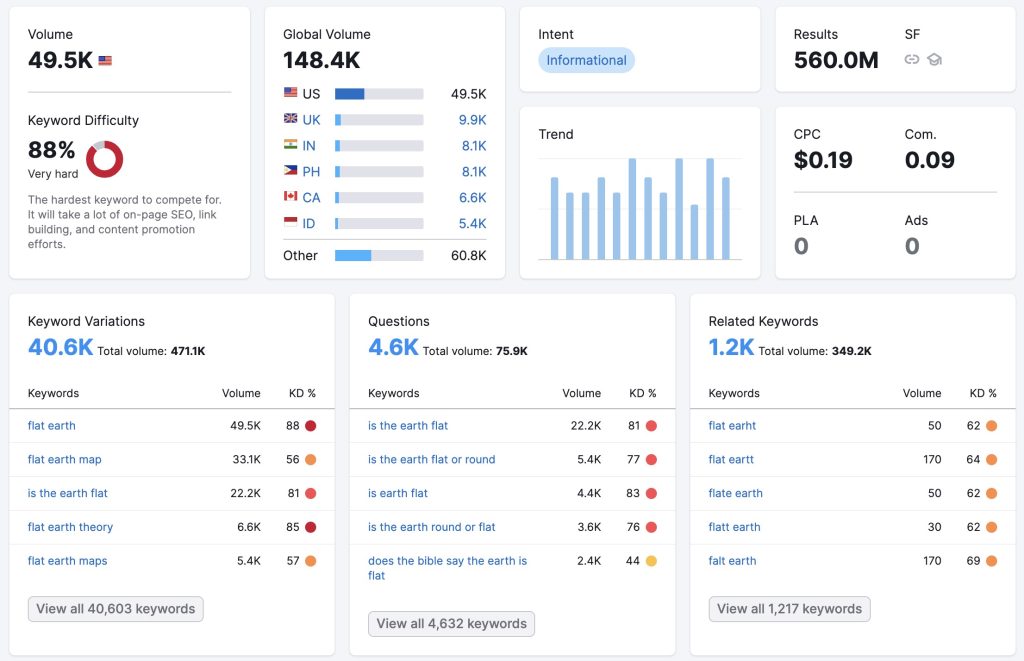Click the Canada flag in Global Volume
Screen dimensions: 1024x661
click(291, 196)
